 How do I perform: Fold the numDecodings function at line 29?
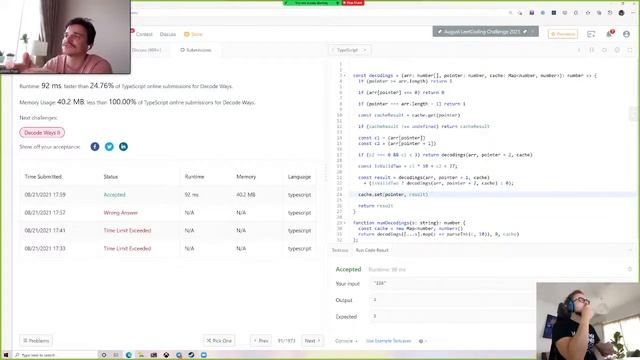coord(345,223)
